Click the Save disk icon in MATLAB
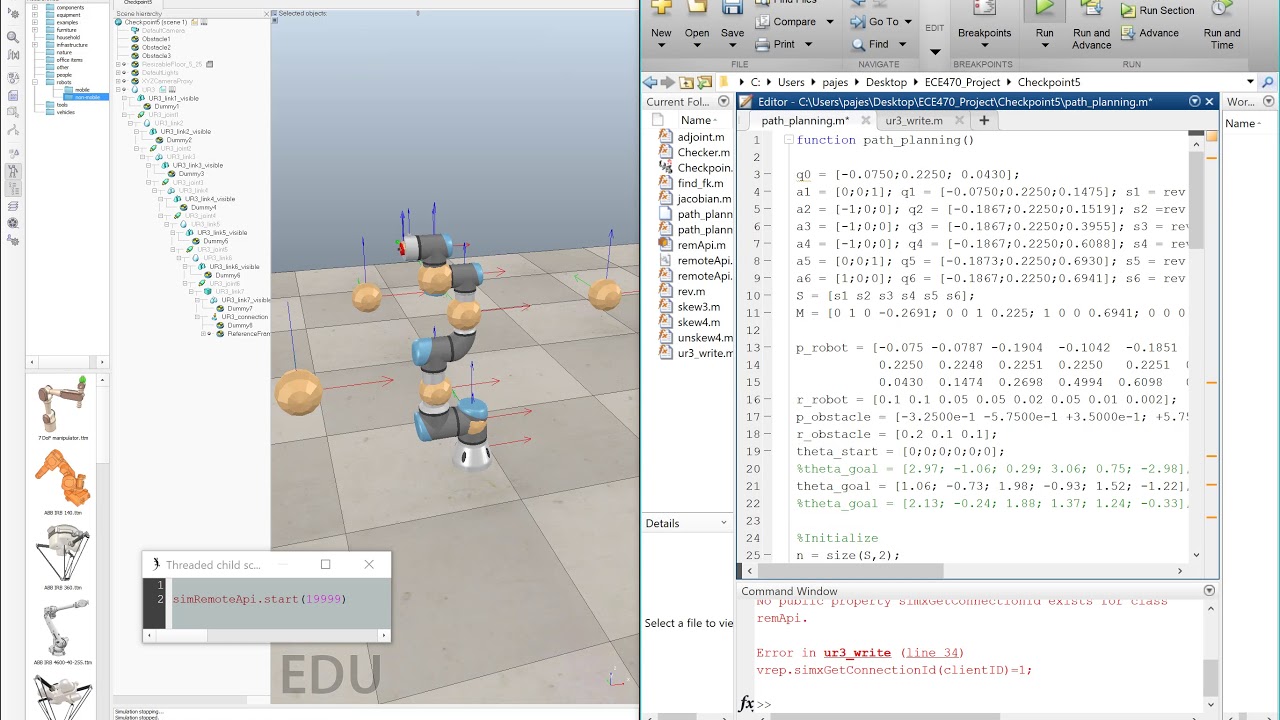The image size is (1280, 720). 732,7
